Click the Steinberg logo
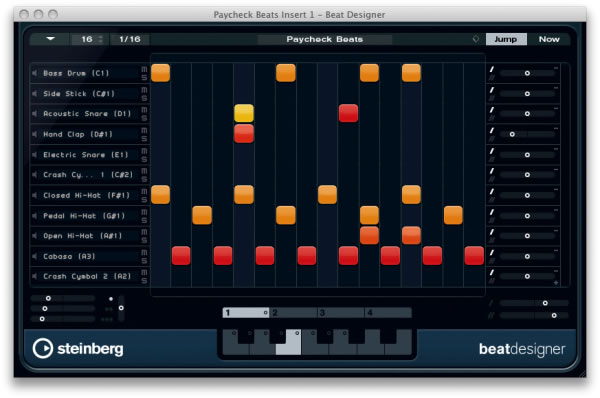 click(x=78, y=348)
